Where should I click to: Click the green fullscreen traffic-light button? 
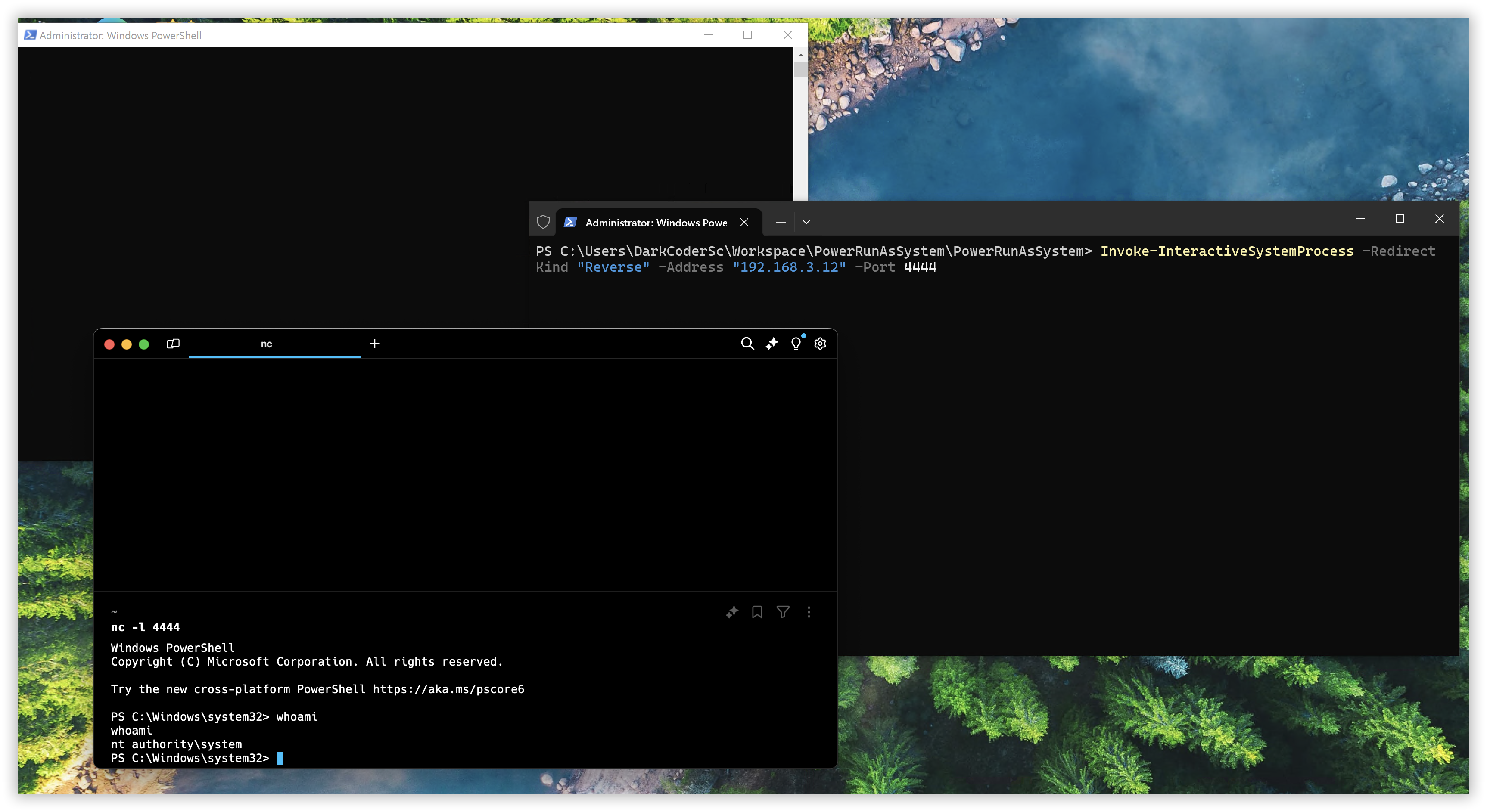point(144,344)
